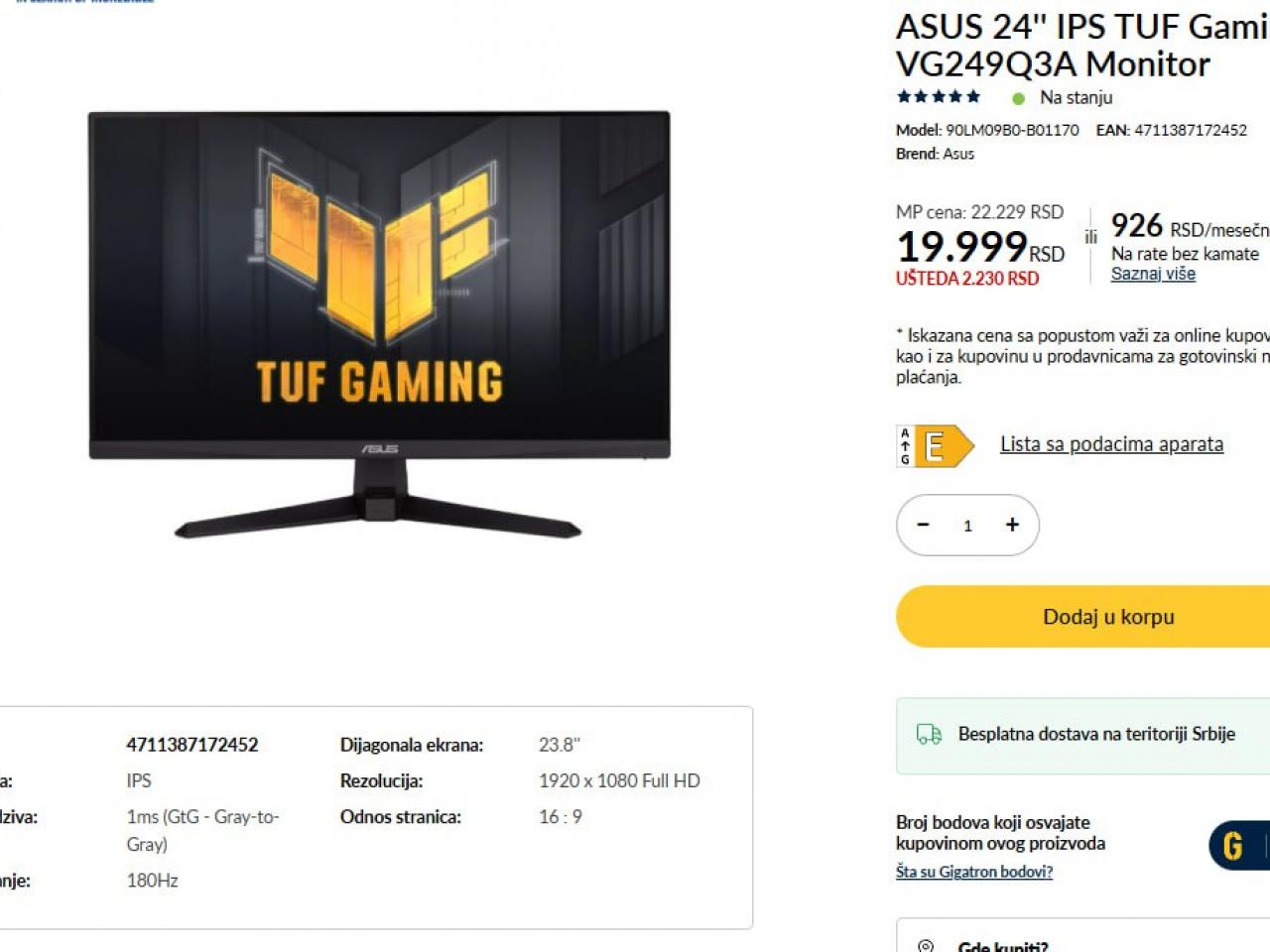Increase quantity with the plus button

click(1012, 525)
